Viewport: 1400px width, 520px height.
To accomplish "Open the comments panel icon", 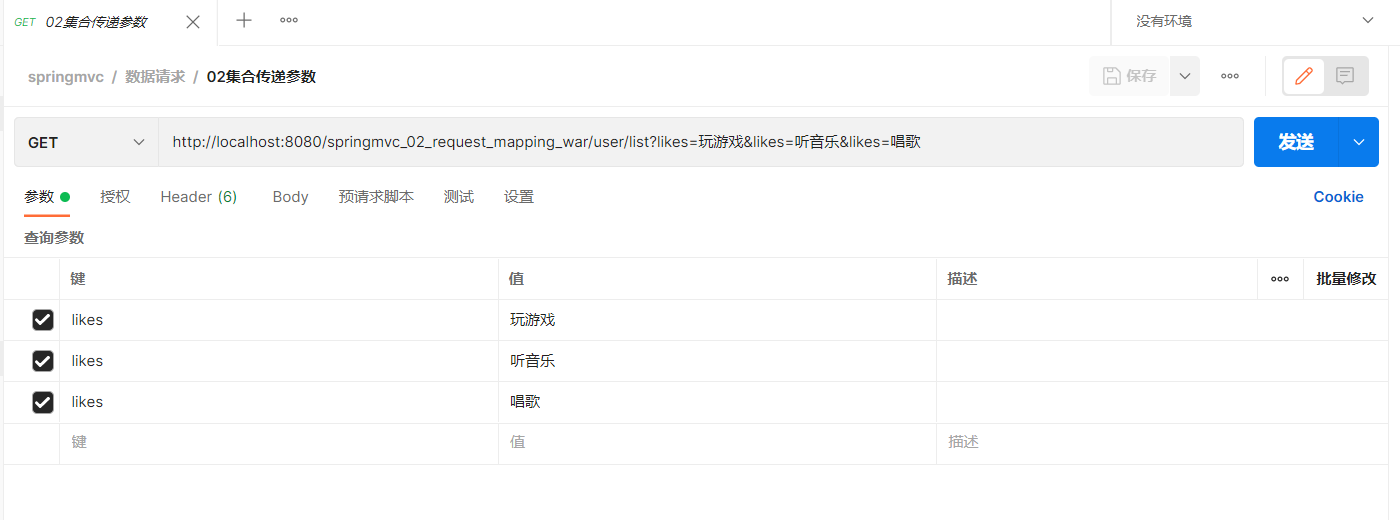I will pos(1345,76).
